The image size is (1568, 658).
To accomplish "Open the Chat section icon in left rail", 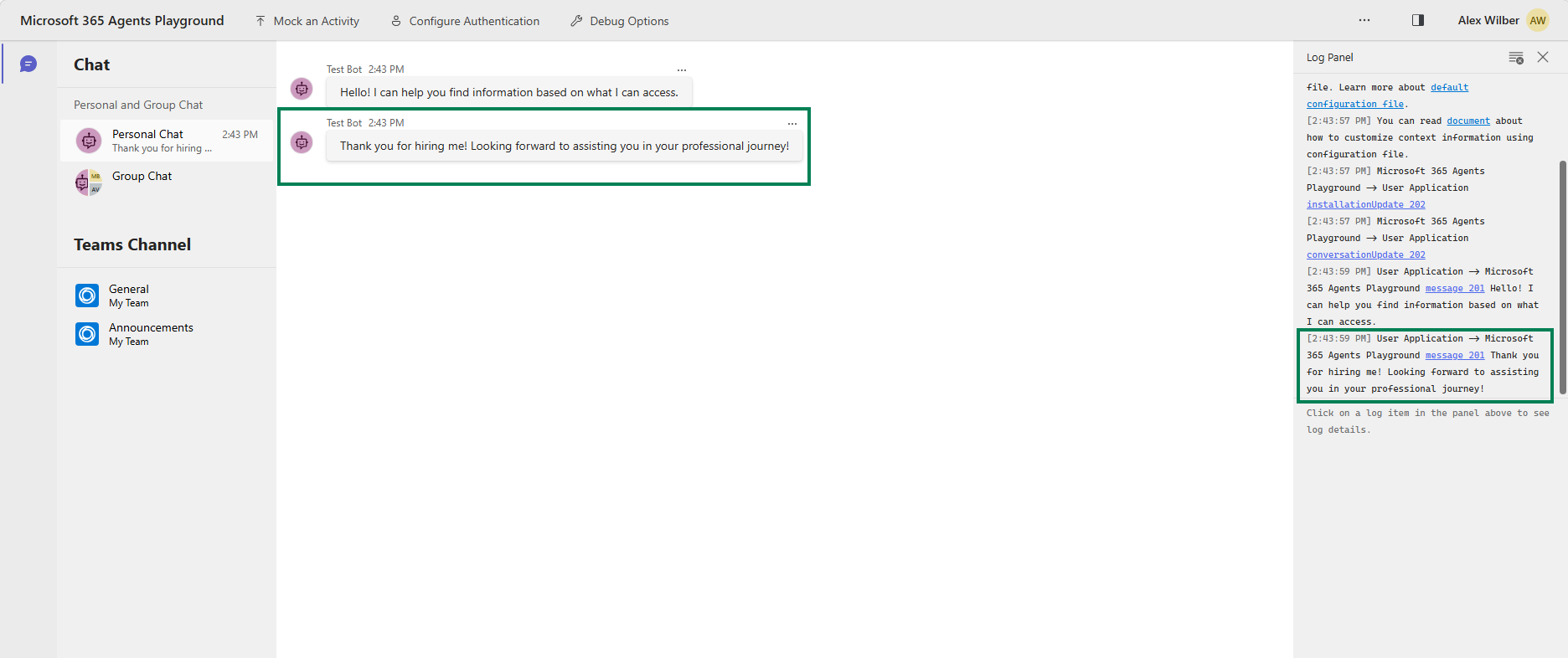I will (x=28, y=64).
